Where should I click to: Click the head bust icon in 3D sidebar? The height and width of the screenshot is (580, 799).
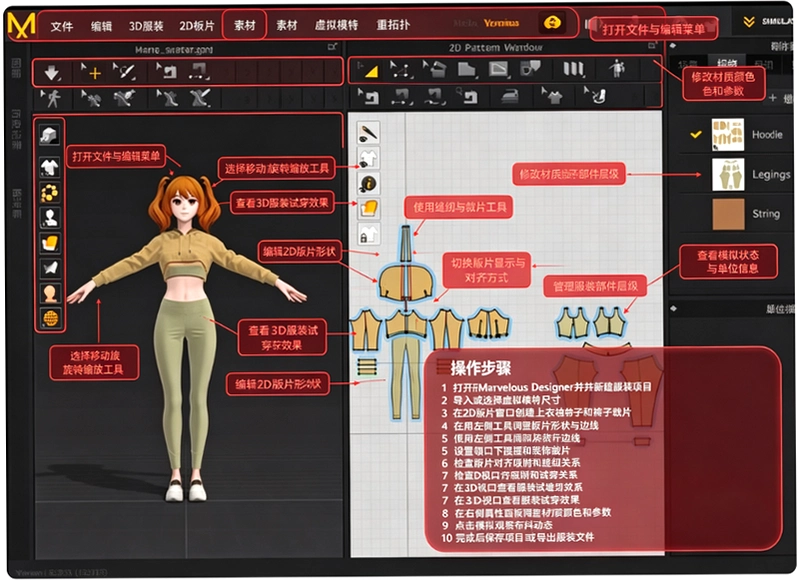(50, 294)
